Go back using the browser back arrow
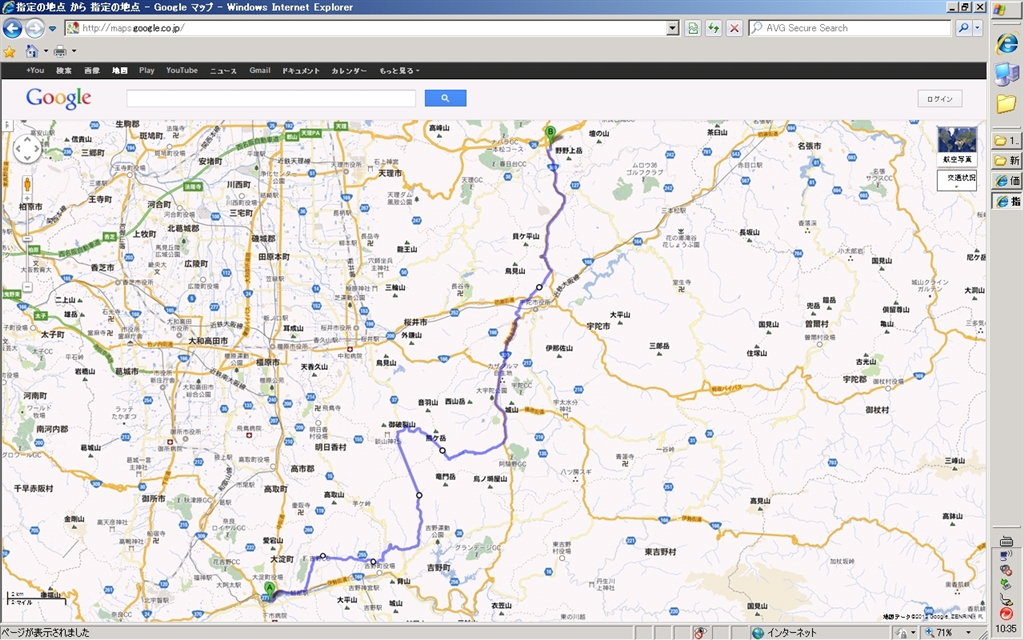 pyautogui.click(x=12, y=28)
